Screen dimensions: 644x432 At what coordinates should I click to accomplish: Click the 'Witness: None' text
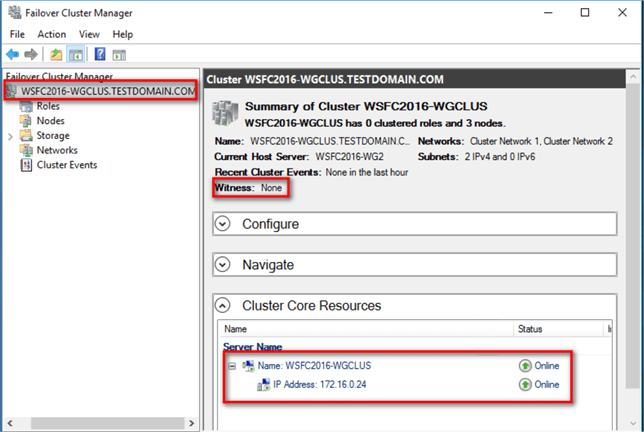click(x=248, y=188)
